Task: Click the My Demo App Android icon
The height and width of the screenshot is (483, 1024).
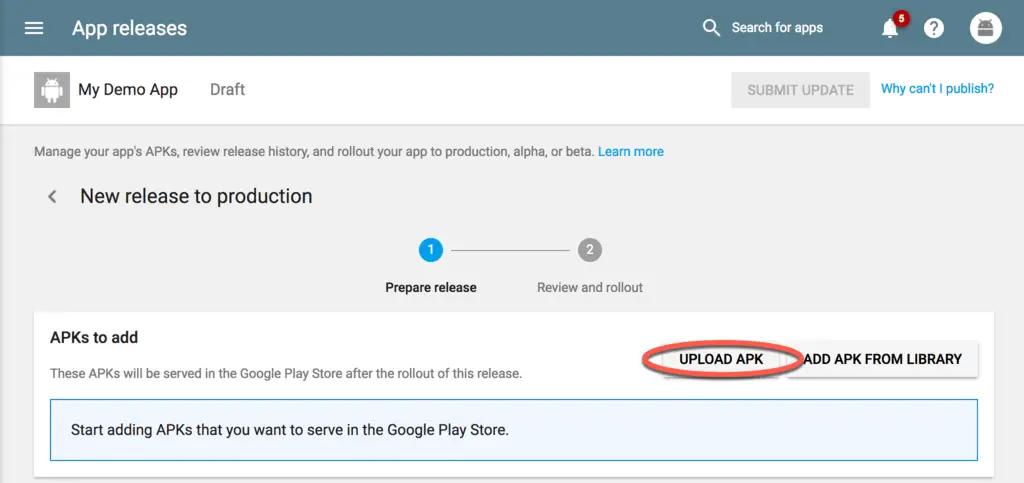Action: click(49, 90)
